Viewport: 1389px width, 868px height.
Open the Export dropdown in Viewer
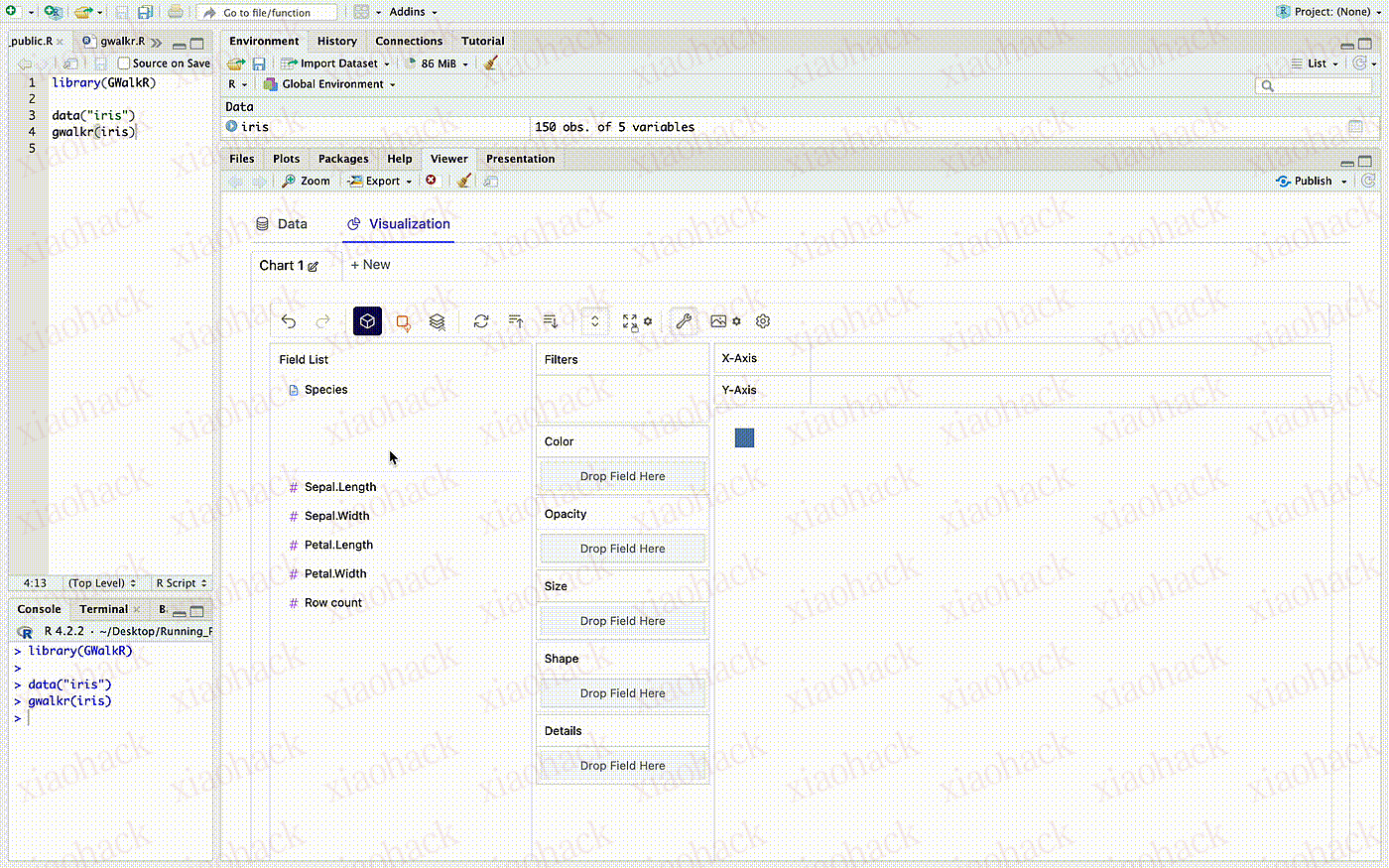tap(382, 182)
